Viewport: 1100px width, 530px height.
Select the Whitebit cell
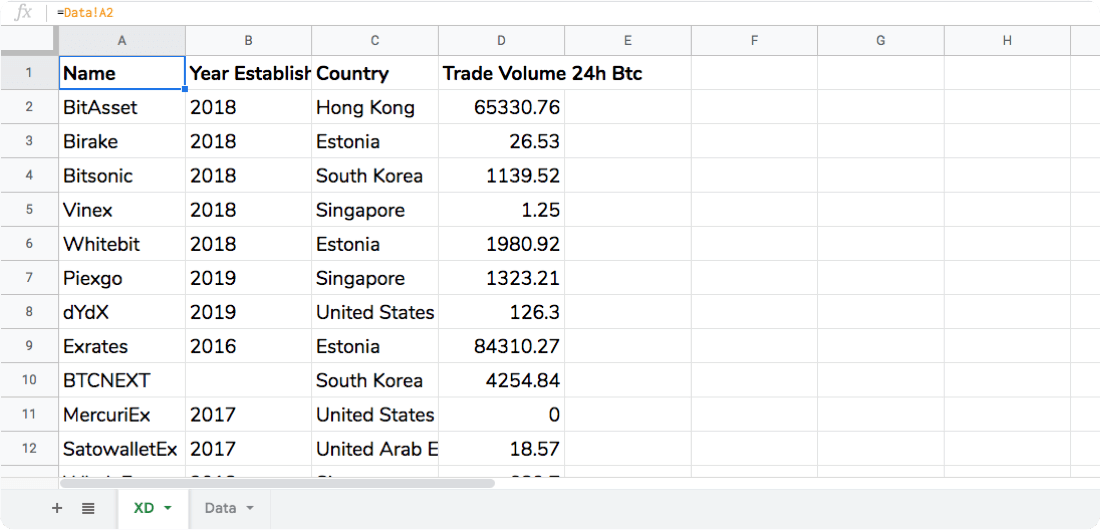coord(122,244)
